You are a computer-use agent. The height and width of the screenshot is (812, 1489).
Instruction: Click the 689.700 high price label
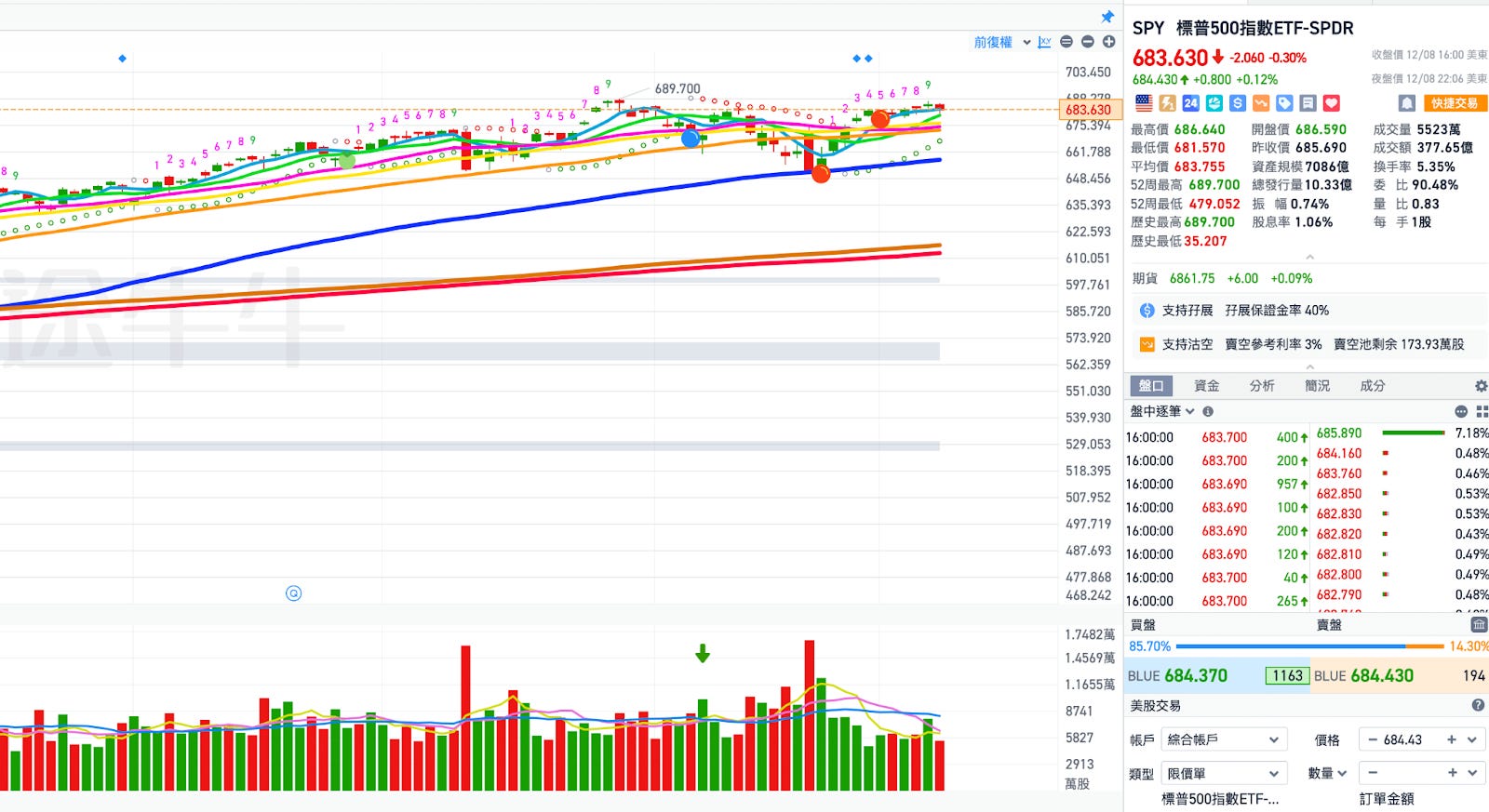click(x=677, y=89)
